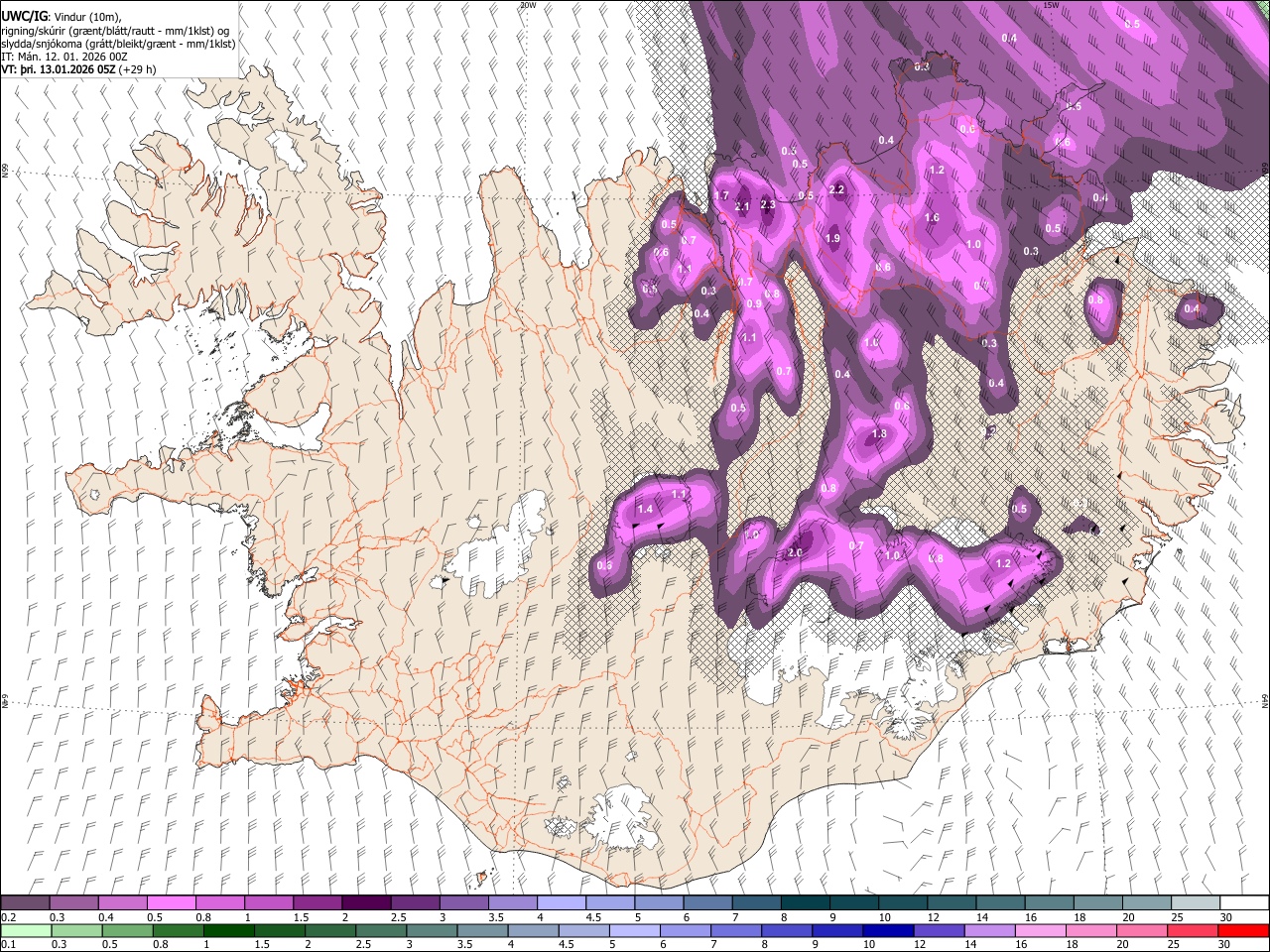Pick dark teal upper swatch between 8 and 9
This screenshot has height=952, width=1270.
(x=805, y=903)
